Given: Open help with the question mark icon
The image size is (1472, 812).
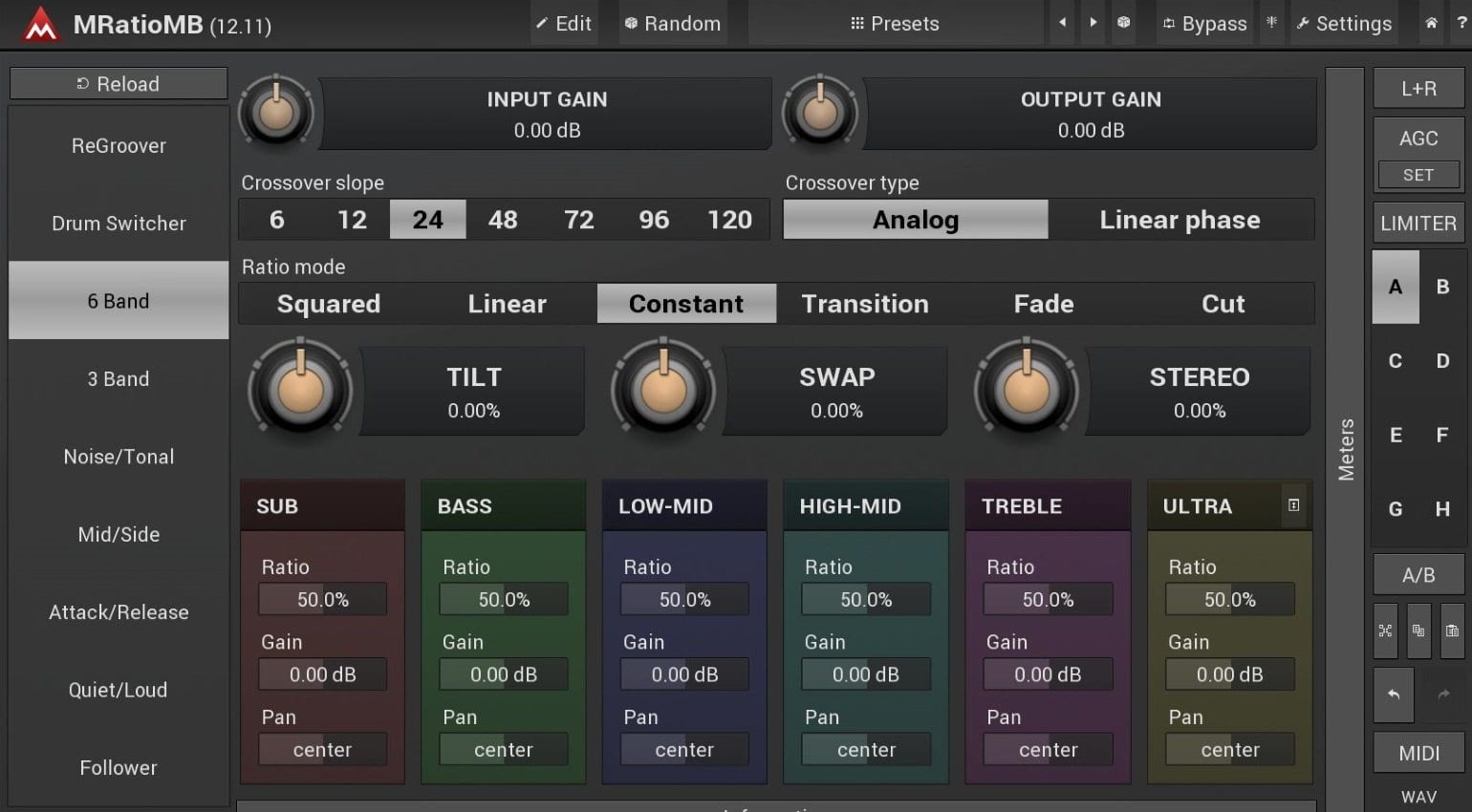Looking at the screenshot, I should [1461, 23].
